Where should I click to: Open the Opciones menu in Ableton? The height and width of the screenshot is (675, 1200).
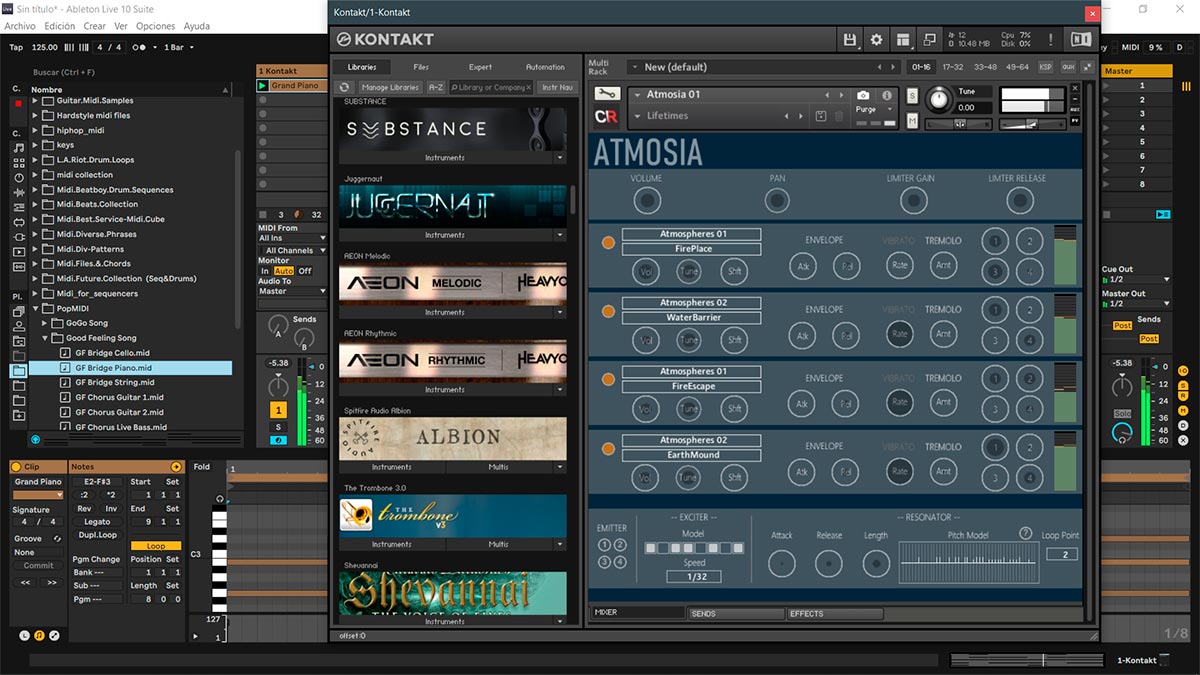click(x=155, y=26)
